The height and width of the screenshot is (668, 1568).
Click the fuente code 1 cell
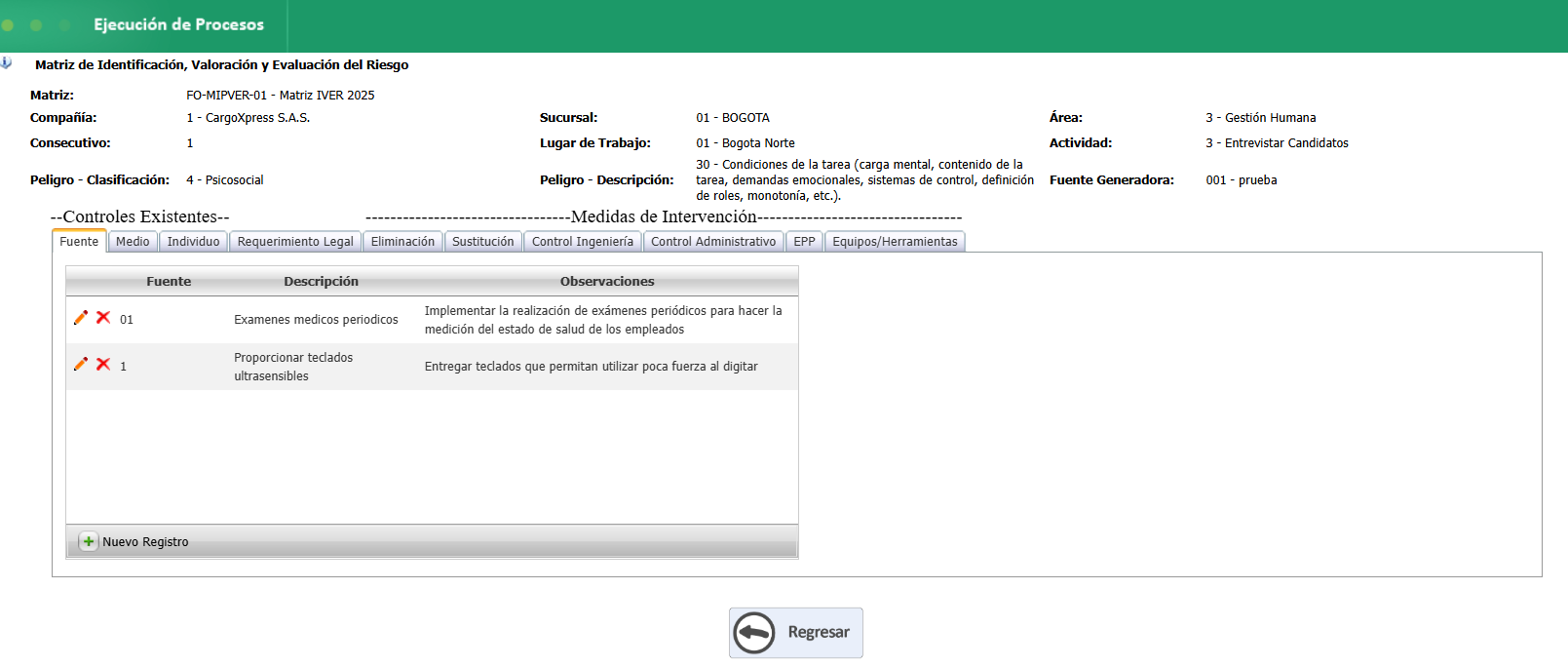[124, 367]
